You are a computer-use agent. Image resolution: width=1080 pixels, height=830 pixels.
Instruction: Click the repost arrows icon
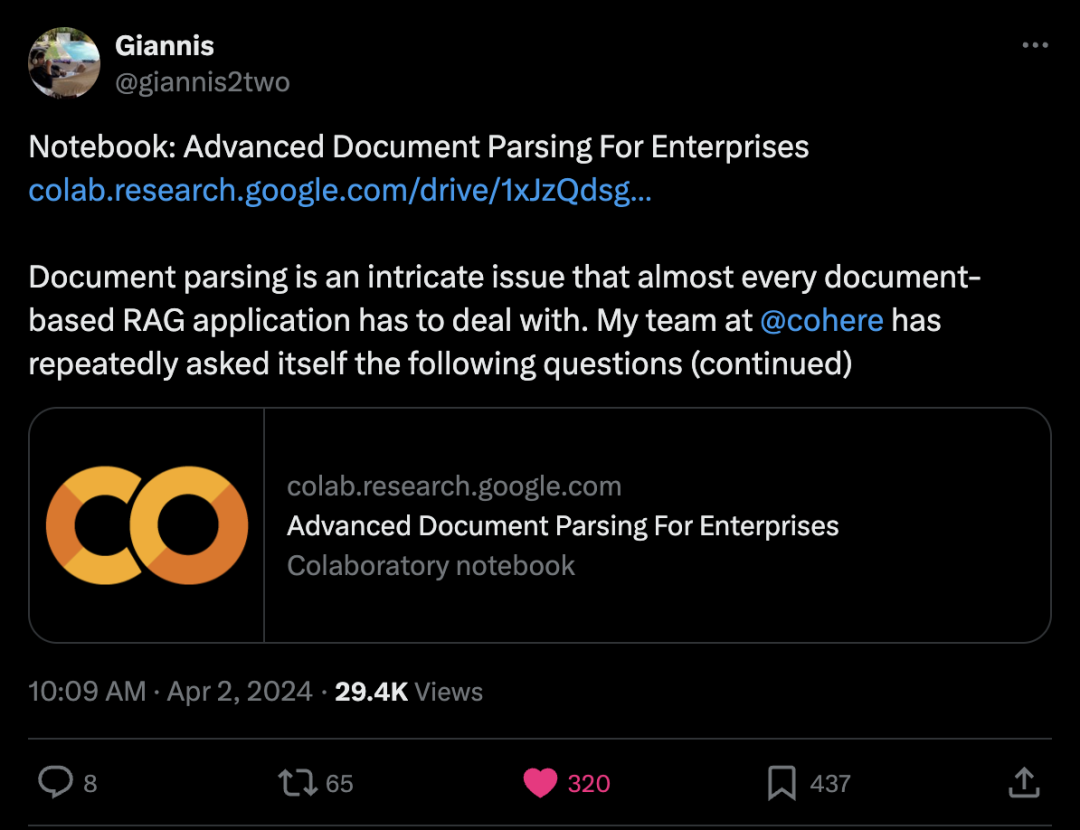(298, 783)
